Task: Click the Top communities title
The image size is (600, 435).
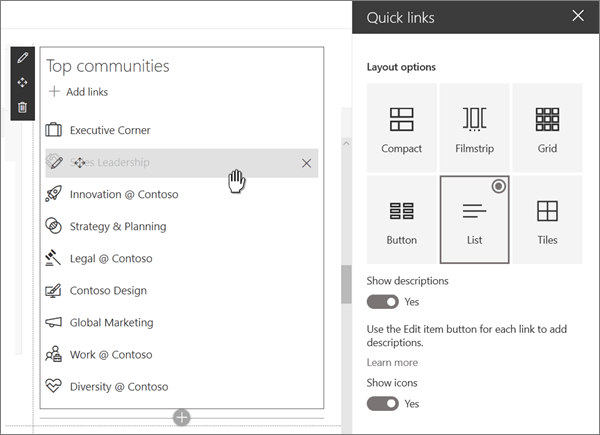Action: pyautogui.click(x=108, y=66)
